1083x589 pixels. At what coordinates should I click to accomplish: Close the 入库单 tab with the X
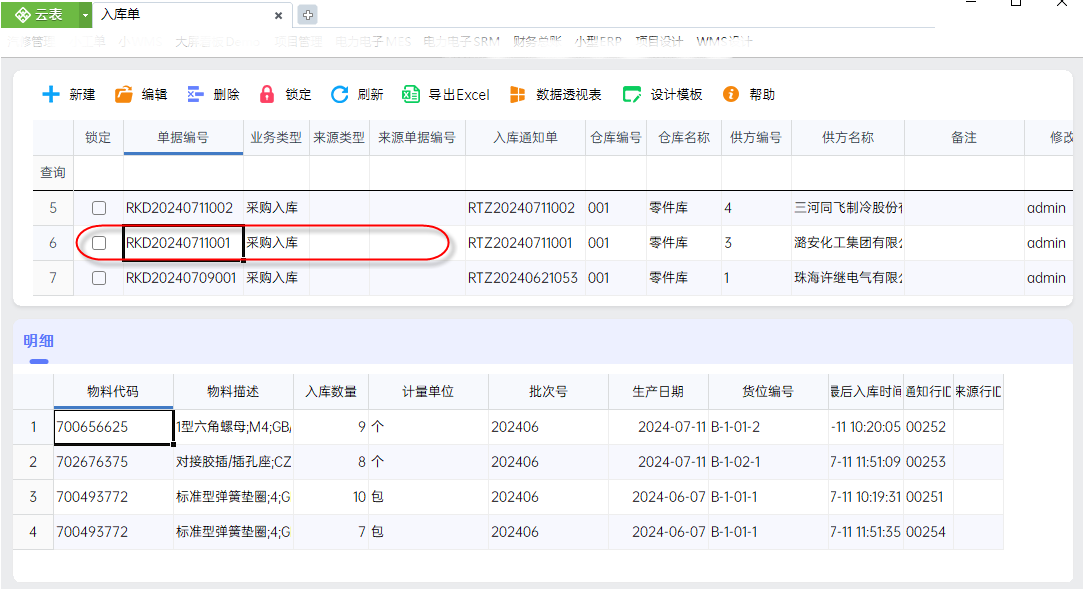point(278,15)
